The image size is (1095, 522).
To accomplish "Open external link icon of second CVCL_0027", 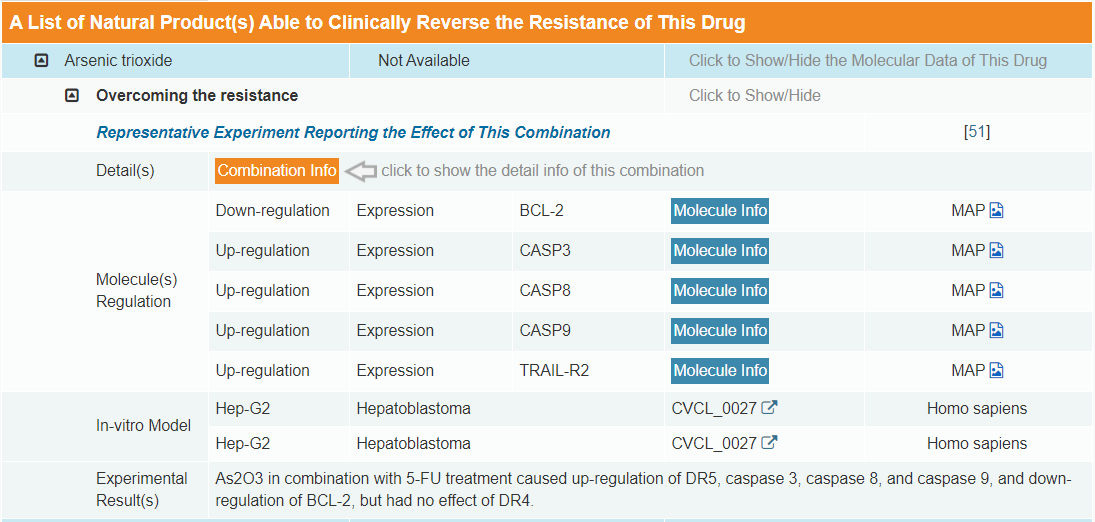I will click(x=769, y=443).
